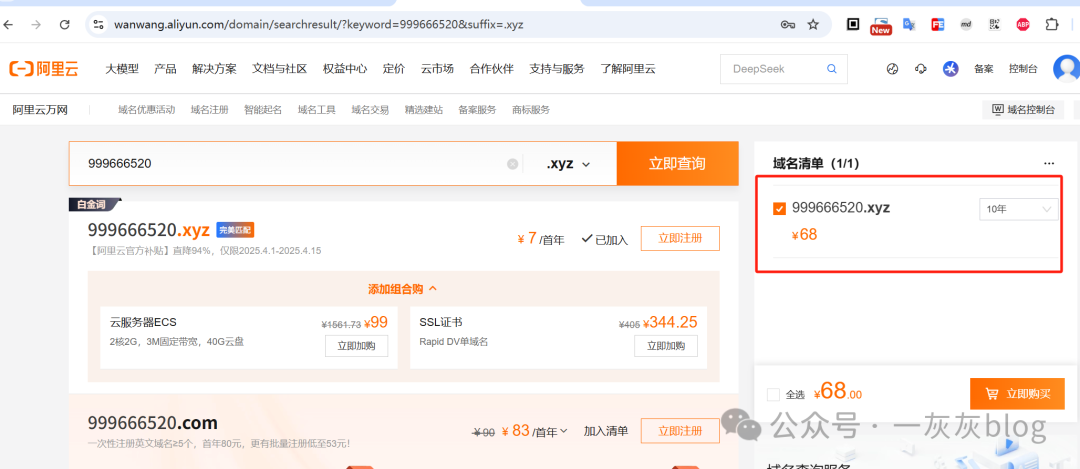Open the 云市场 menu
1080x469 pixels.
pos(437,69)
